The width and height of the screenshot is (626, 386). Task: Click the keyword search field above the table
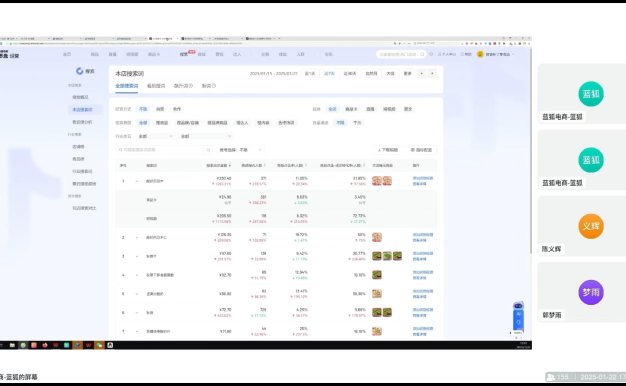(164, 150)
